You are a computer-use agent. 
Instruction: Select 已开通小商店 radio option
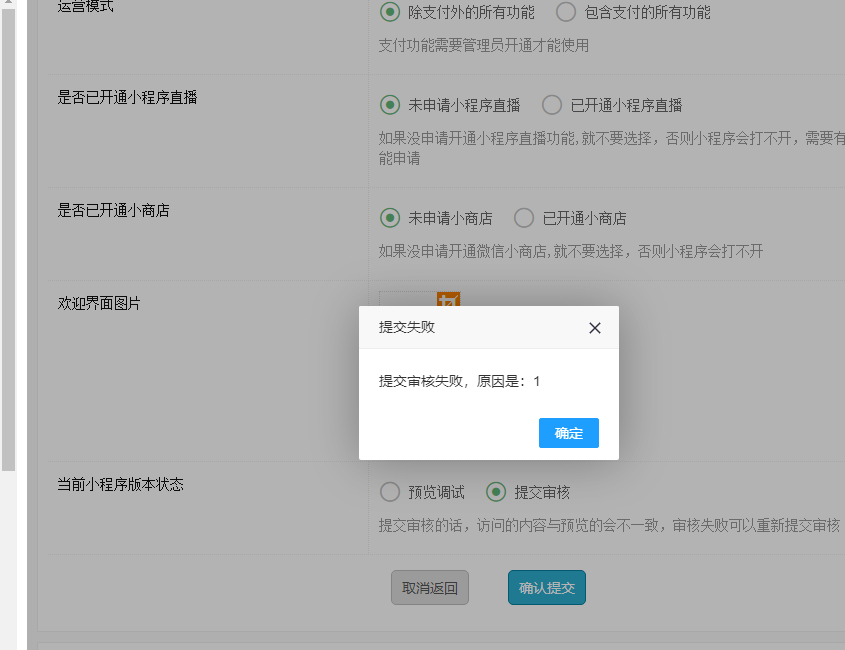click(x=524, y=218)
